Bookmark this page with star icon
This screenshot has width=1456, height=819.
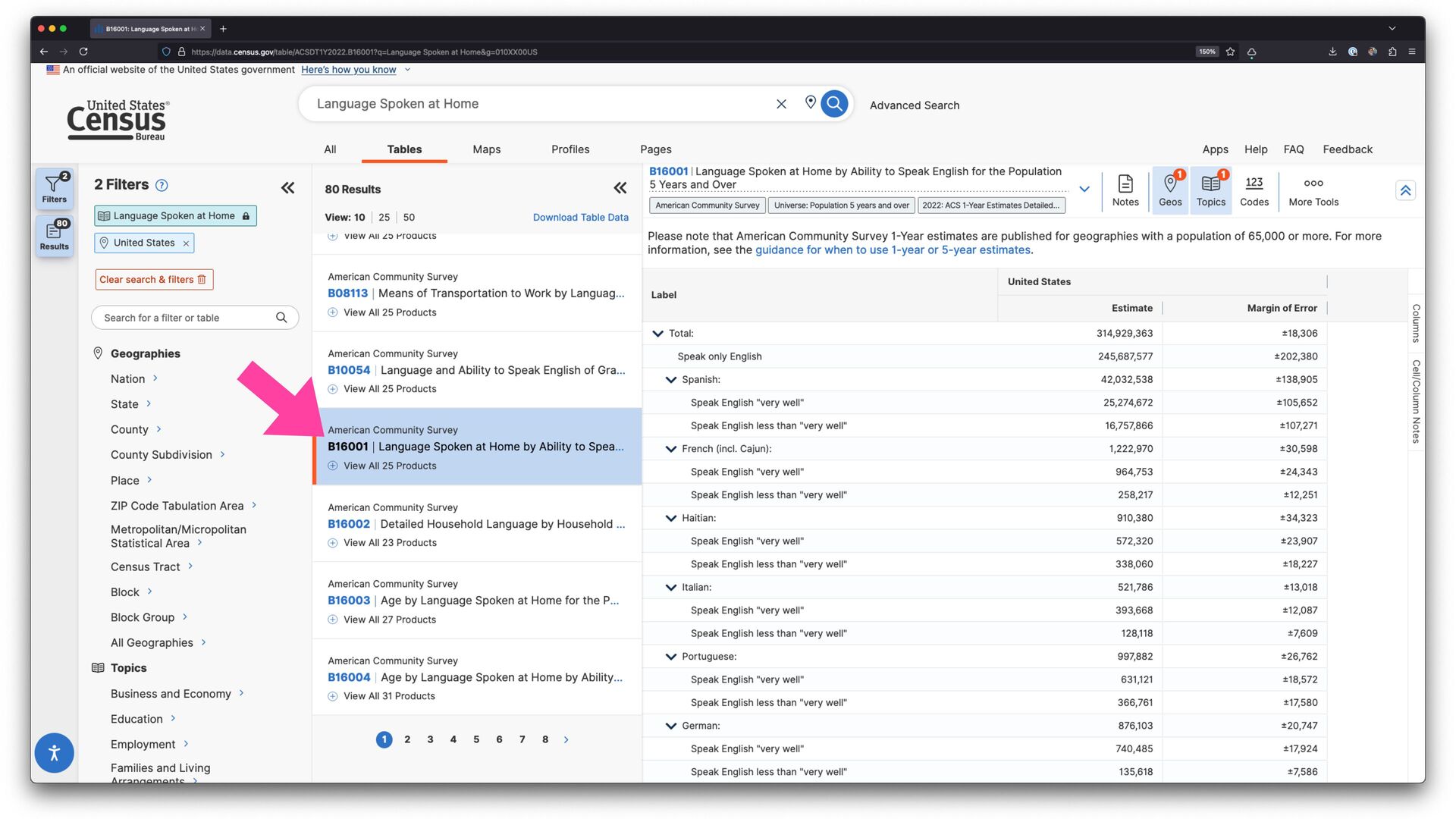[x=1230, y=52]
